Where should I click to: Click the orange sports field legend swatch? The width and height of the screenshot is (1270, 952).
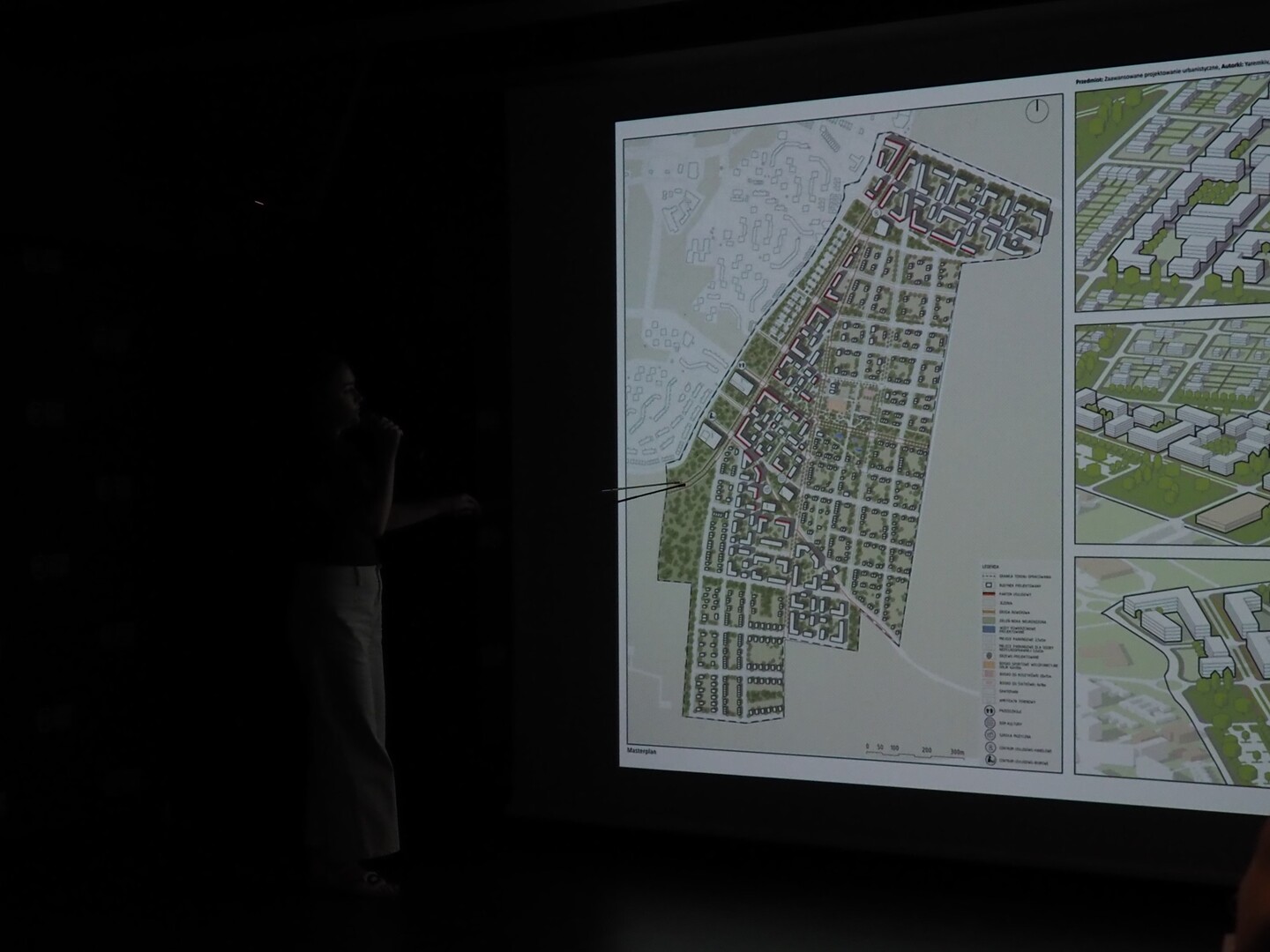[990, 666]
